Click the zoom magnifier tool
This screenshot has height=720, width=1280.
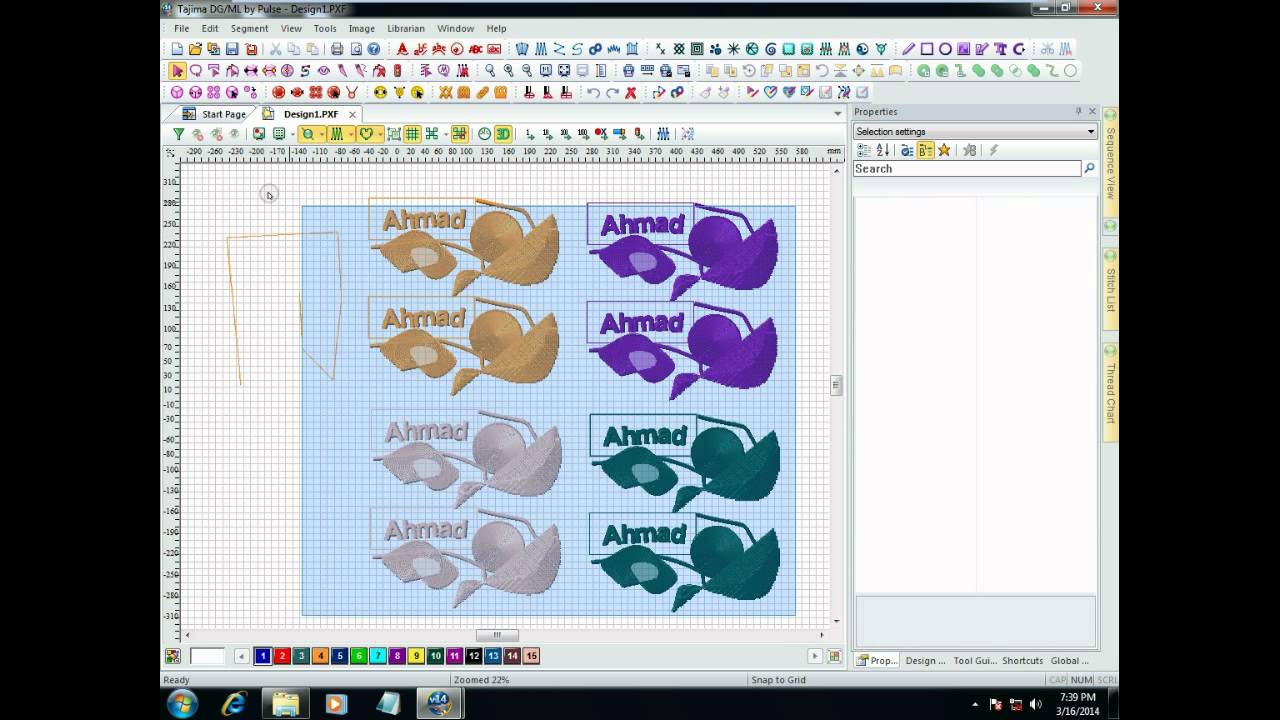coord(490,71)
